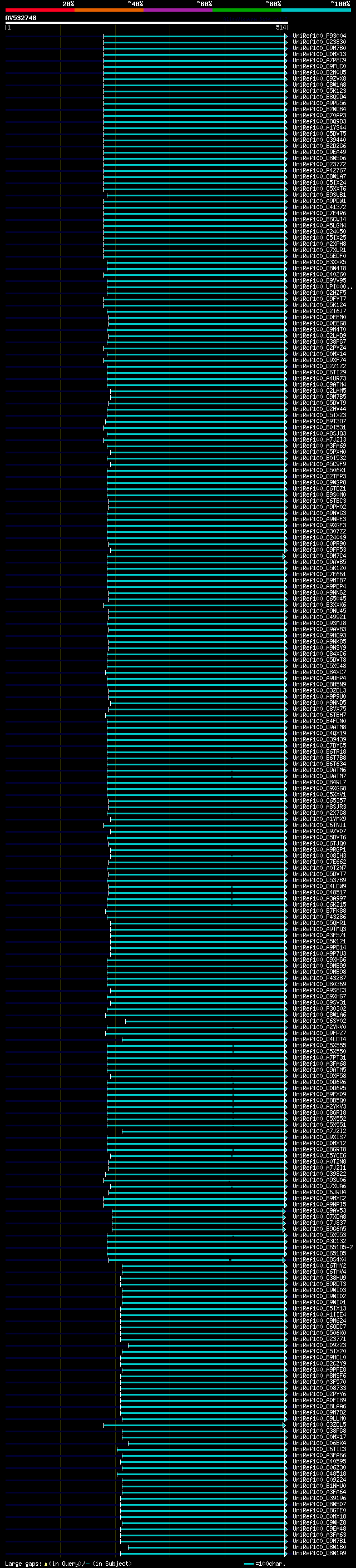Select hit label UniRef100_O49921
The width and height of the screenshot is (356, 1568).
pos(319,617)
